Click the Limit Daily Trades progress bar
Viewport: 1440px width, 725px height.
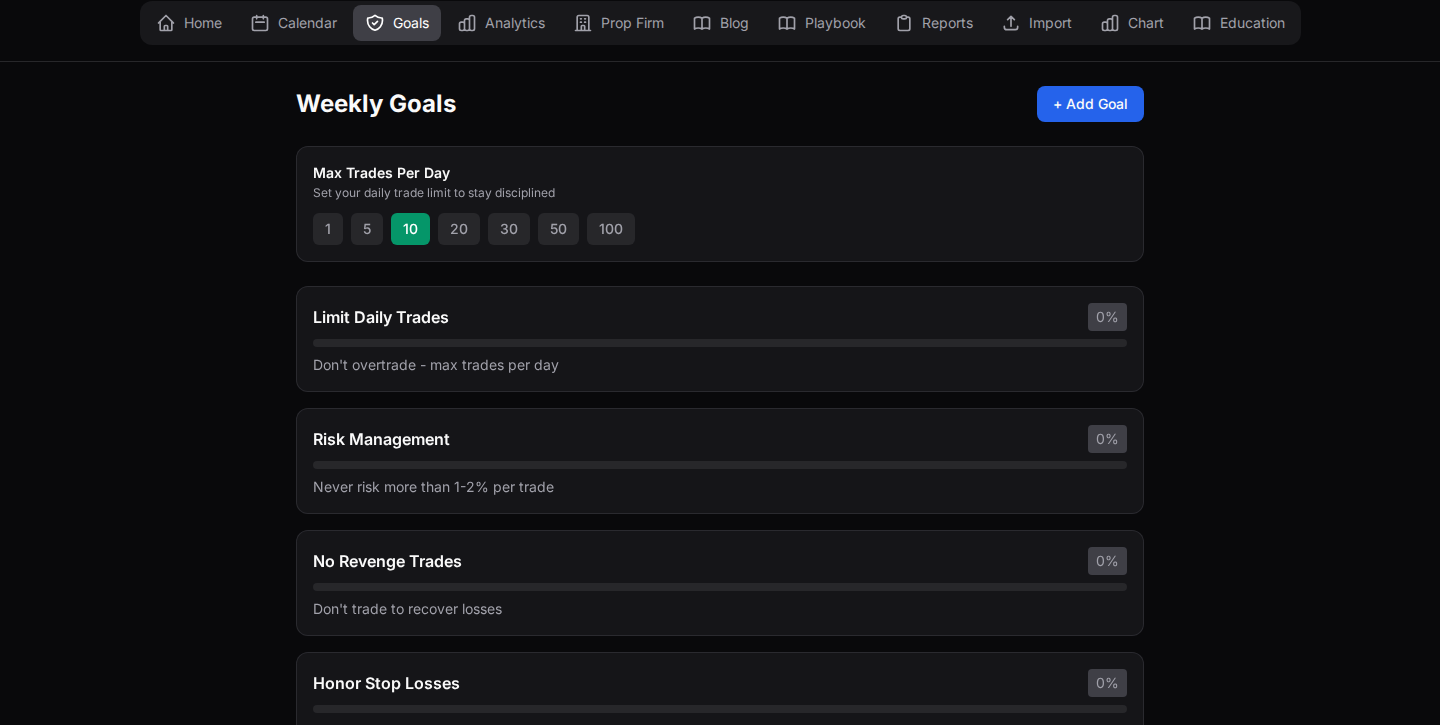[x=720, y=342]
